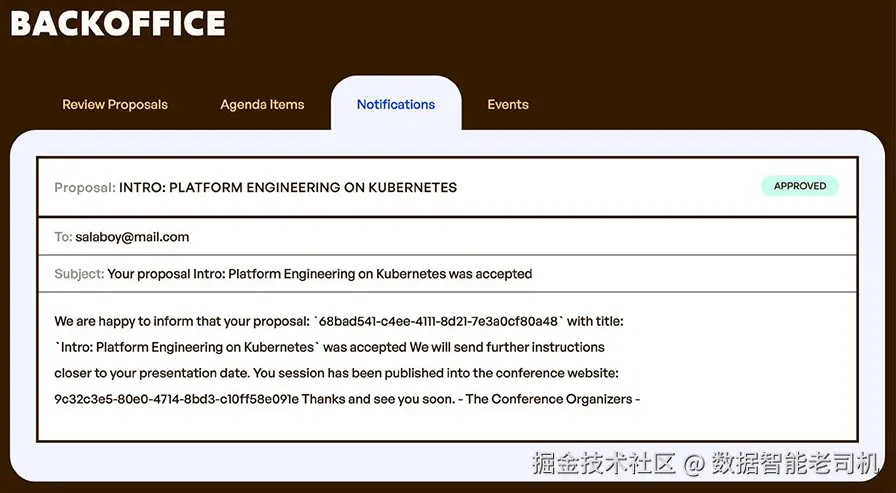
Task: Click the 'To:' field label
Action: point(63,237)
